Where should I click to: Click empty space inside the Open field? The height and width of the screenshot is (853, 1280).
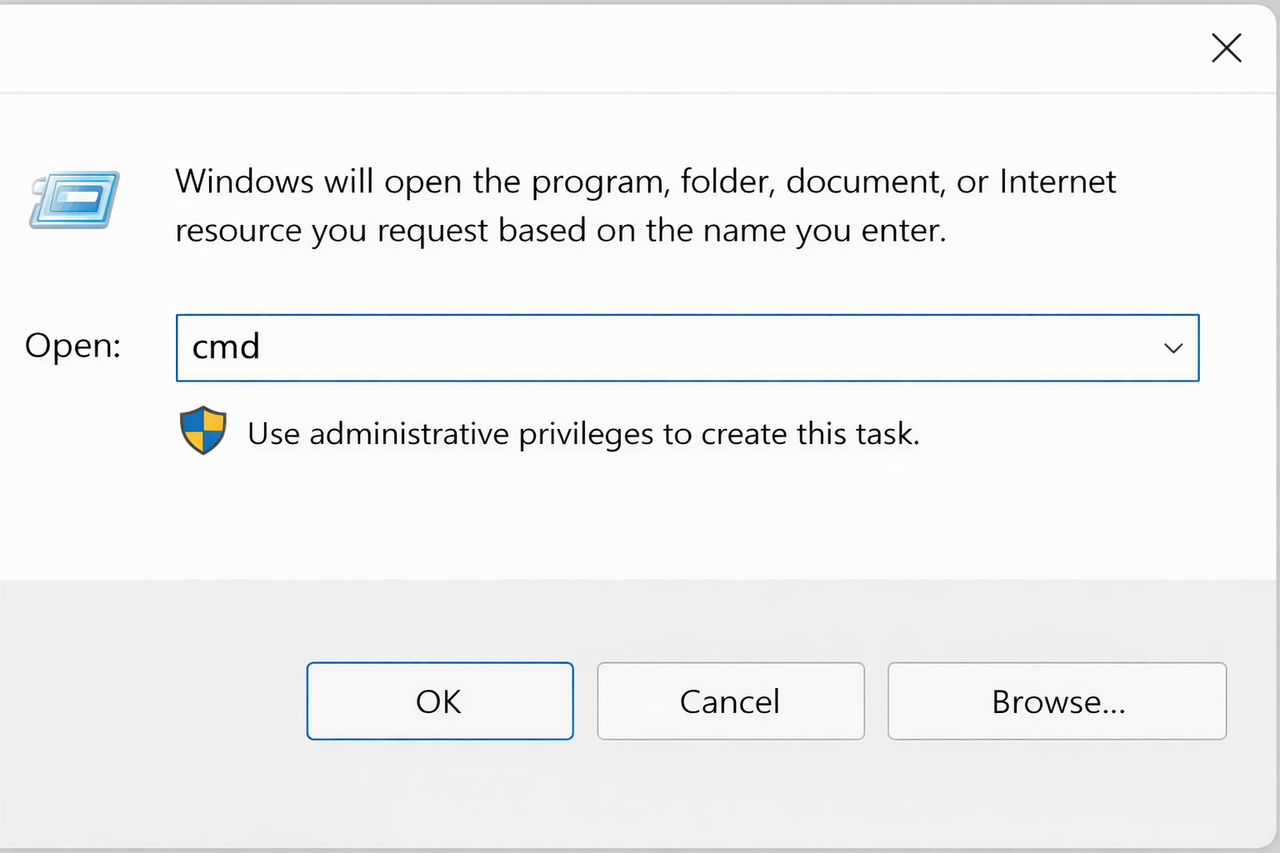pos(700,348)
